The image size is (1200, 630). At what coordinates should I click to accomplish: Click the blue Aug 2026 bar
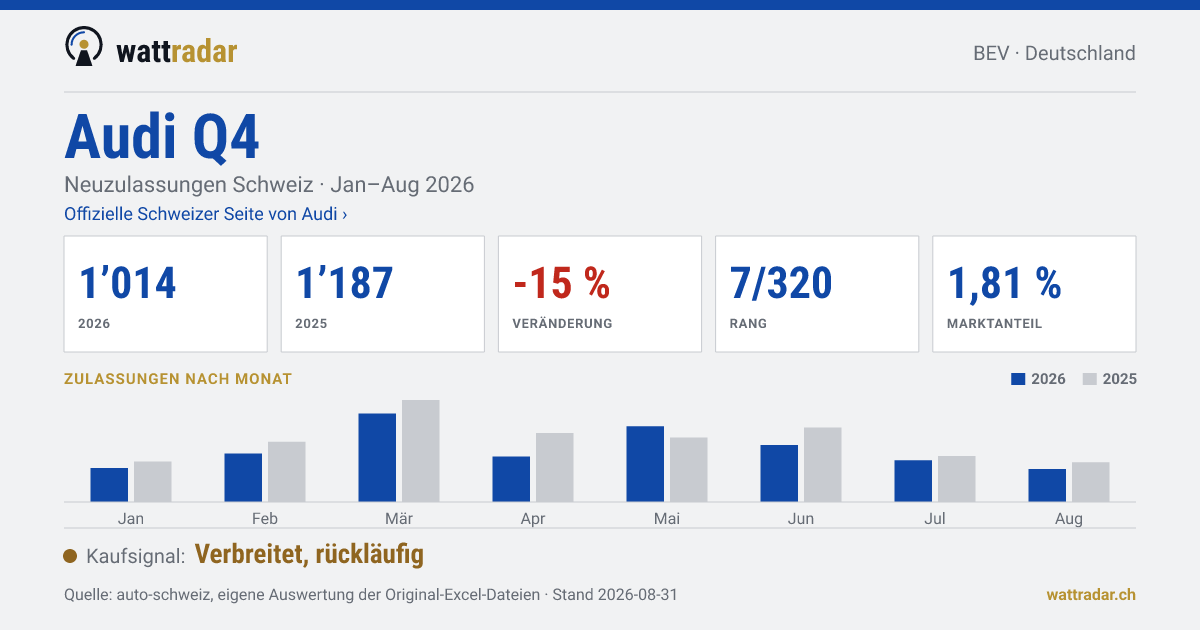pyautogui.click(x=1047, y=485)
